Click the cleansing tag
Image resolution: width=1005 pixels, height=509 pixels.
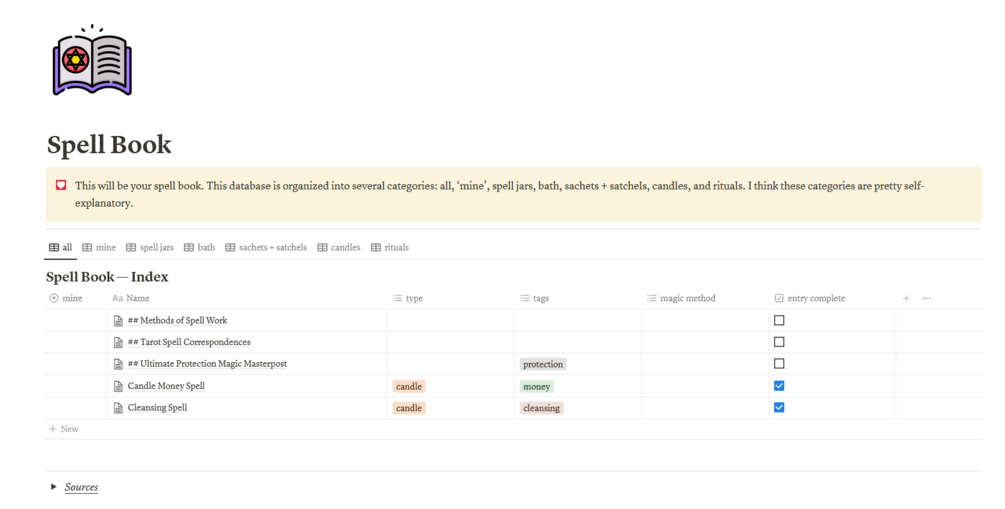(542, 408)
